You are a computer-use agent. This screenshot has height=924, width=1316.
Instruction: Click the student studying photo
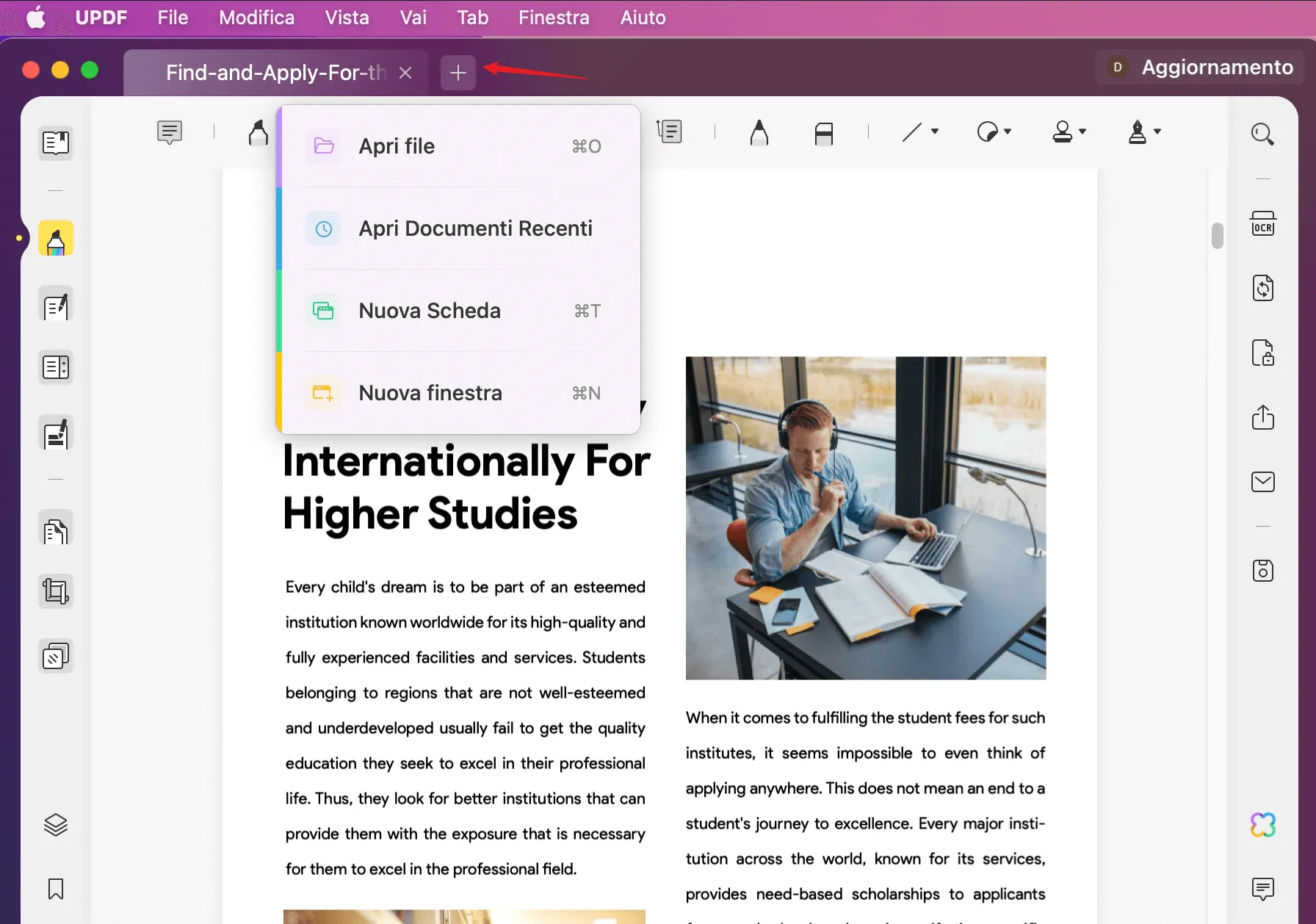(x=866, y=518)
